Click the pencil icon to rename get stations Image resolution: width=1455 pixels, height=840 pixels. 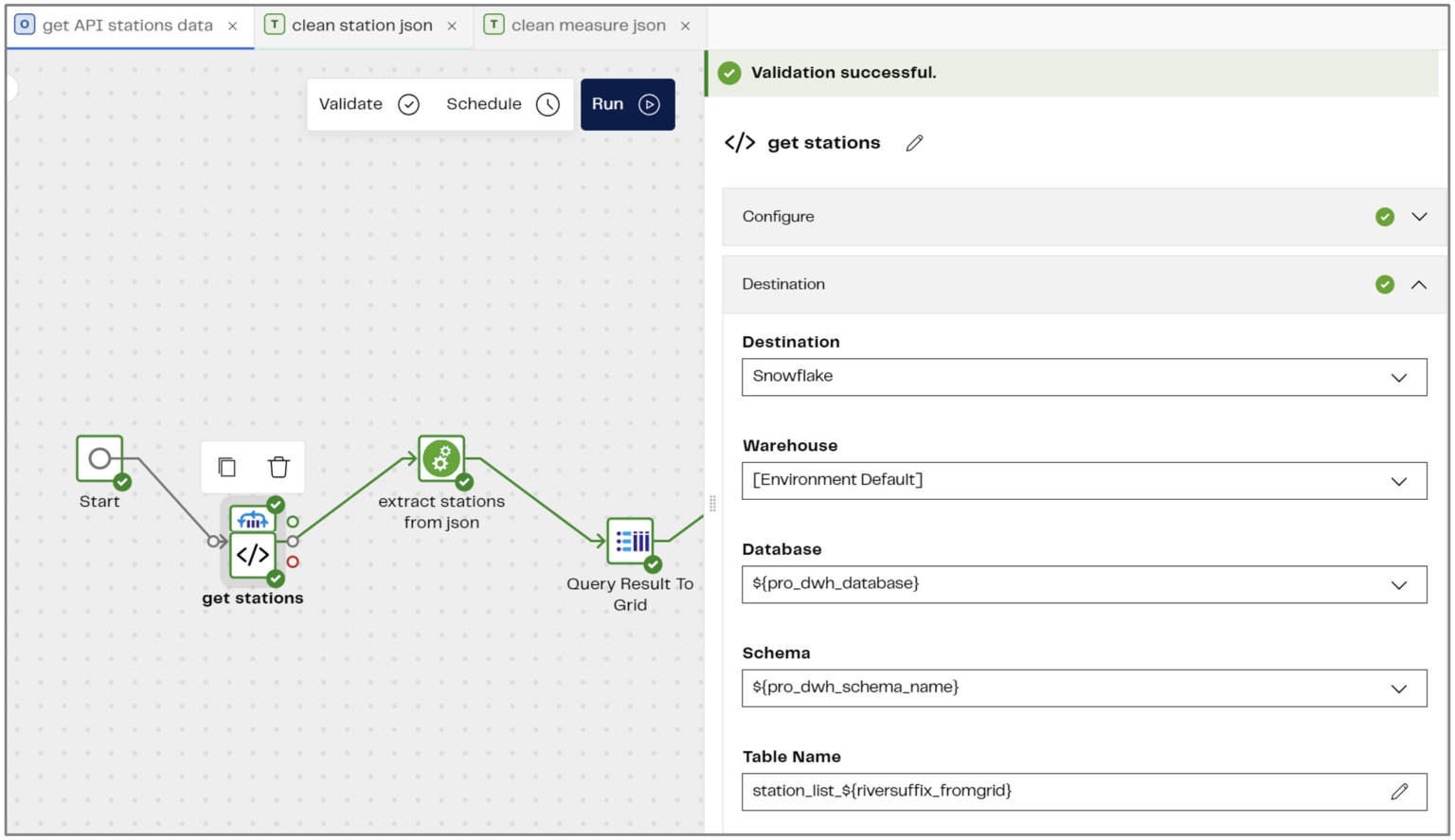(x=913, y=142)
